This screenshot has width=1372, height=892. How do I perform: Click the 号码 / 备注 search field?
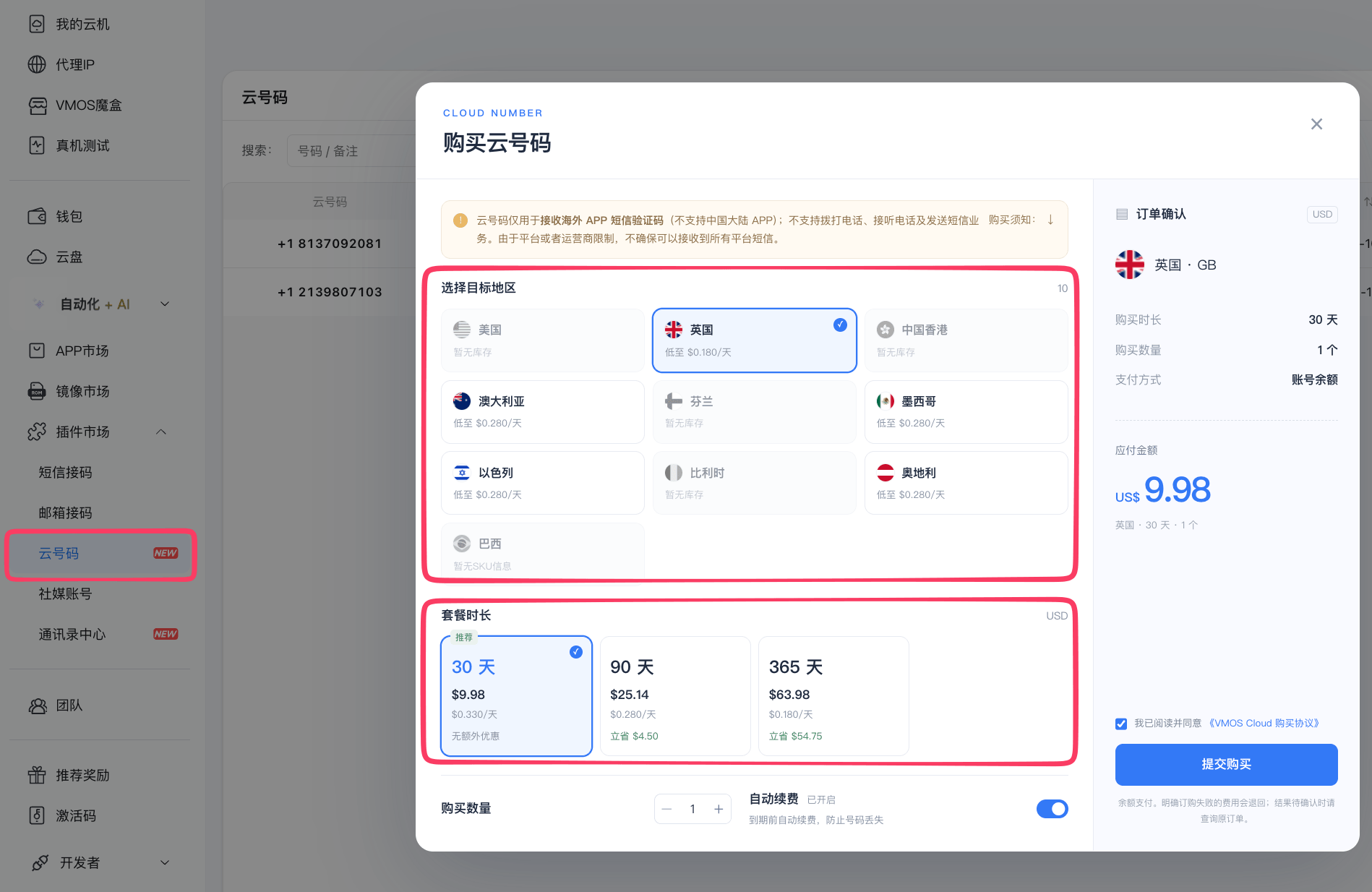coord(351,151)
